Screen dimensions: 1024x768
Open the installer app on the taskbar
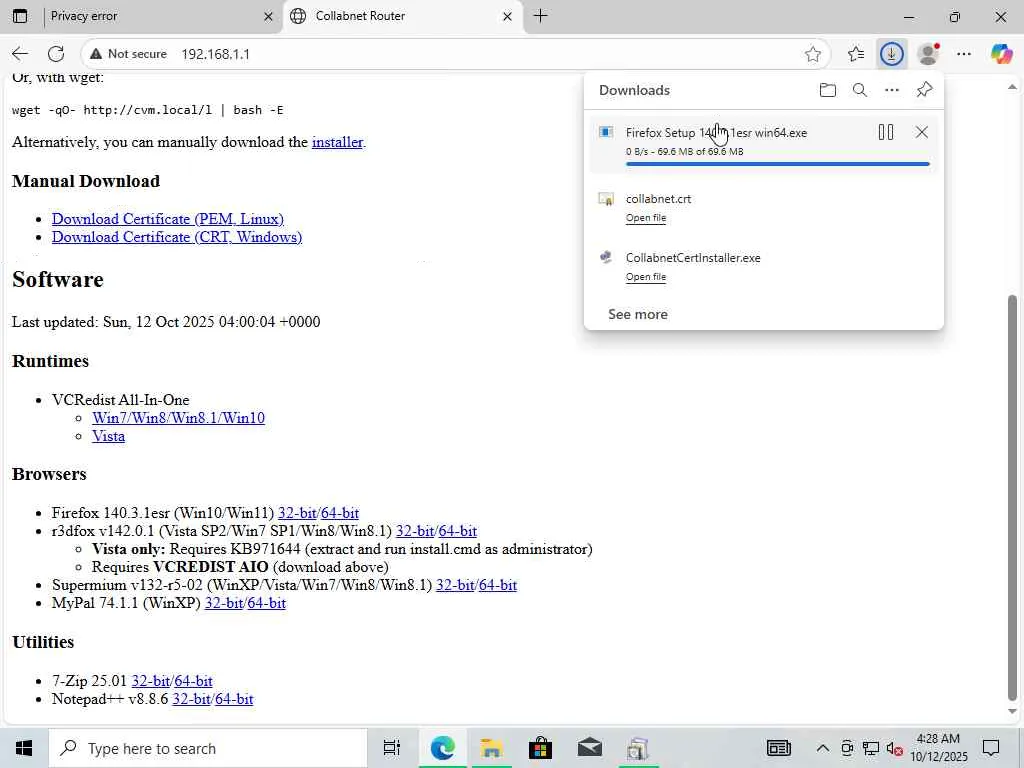pyautogui.click(x=638, y=748)
